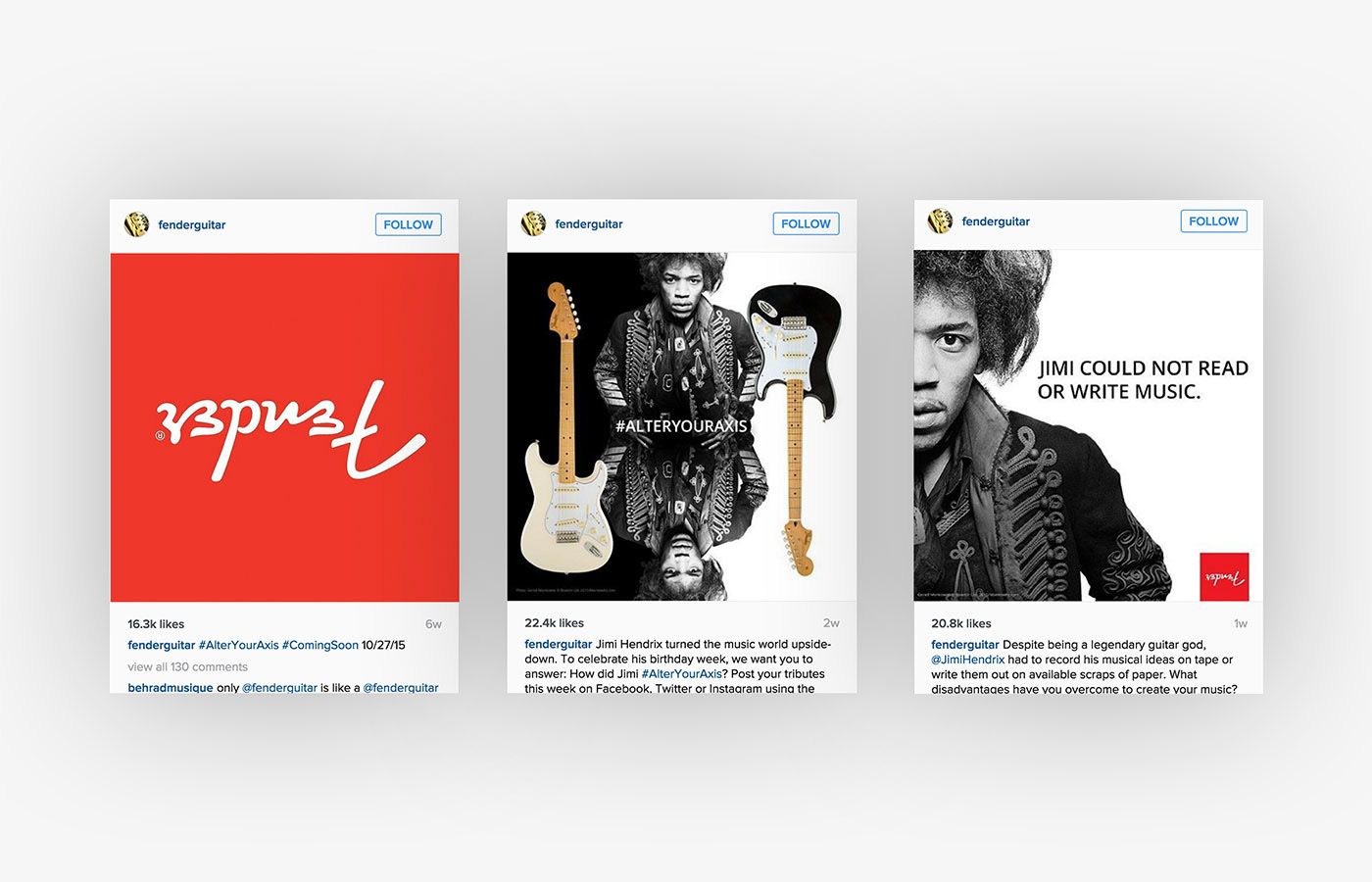The width and height of the screenshot is (1372, 882).
Task: Open the @JimiHendrix mention link
Action: 967,660
